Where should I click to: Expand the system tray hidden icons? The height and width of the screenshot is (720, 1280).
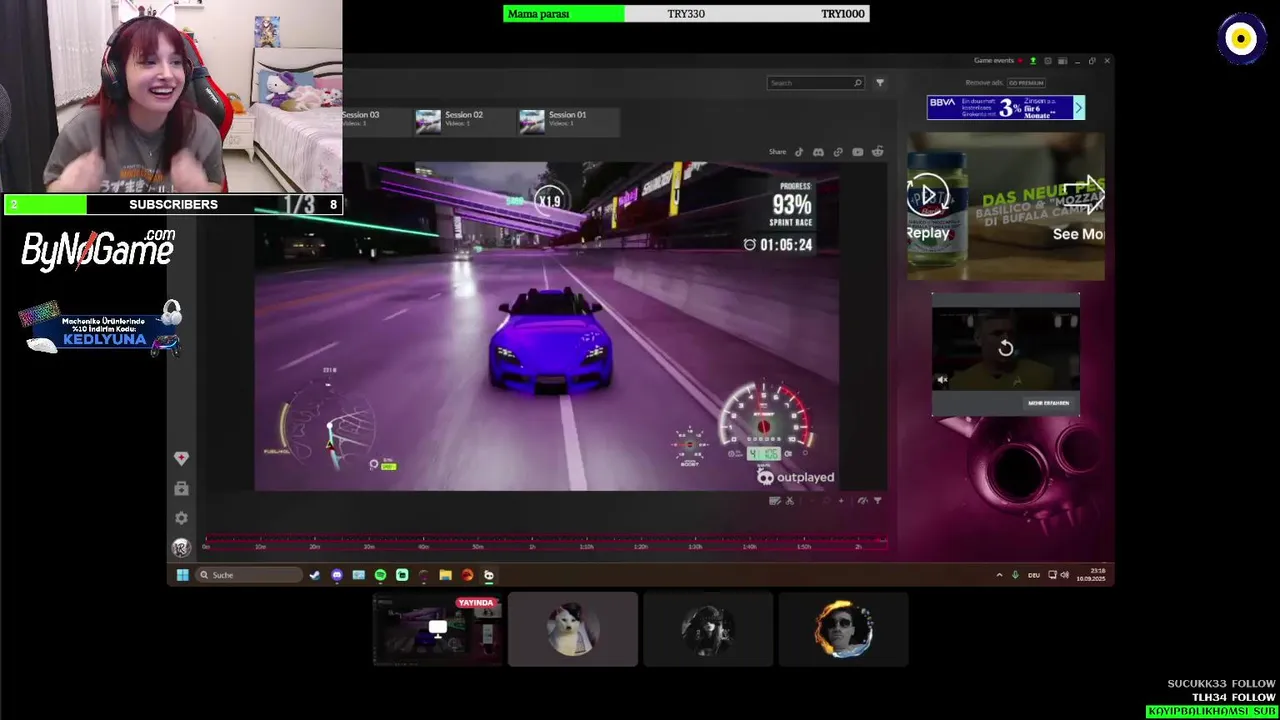click(x=999, y=575)
